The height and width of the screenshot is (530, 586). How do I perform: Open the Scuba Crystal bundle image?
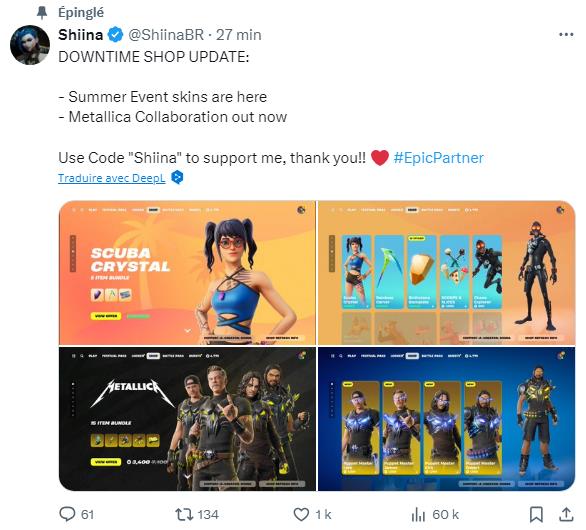(188, 273)
